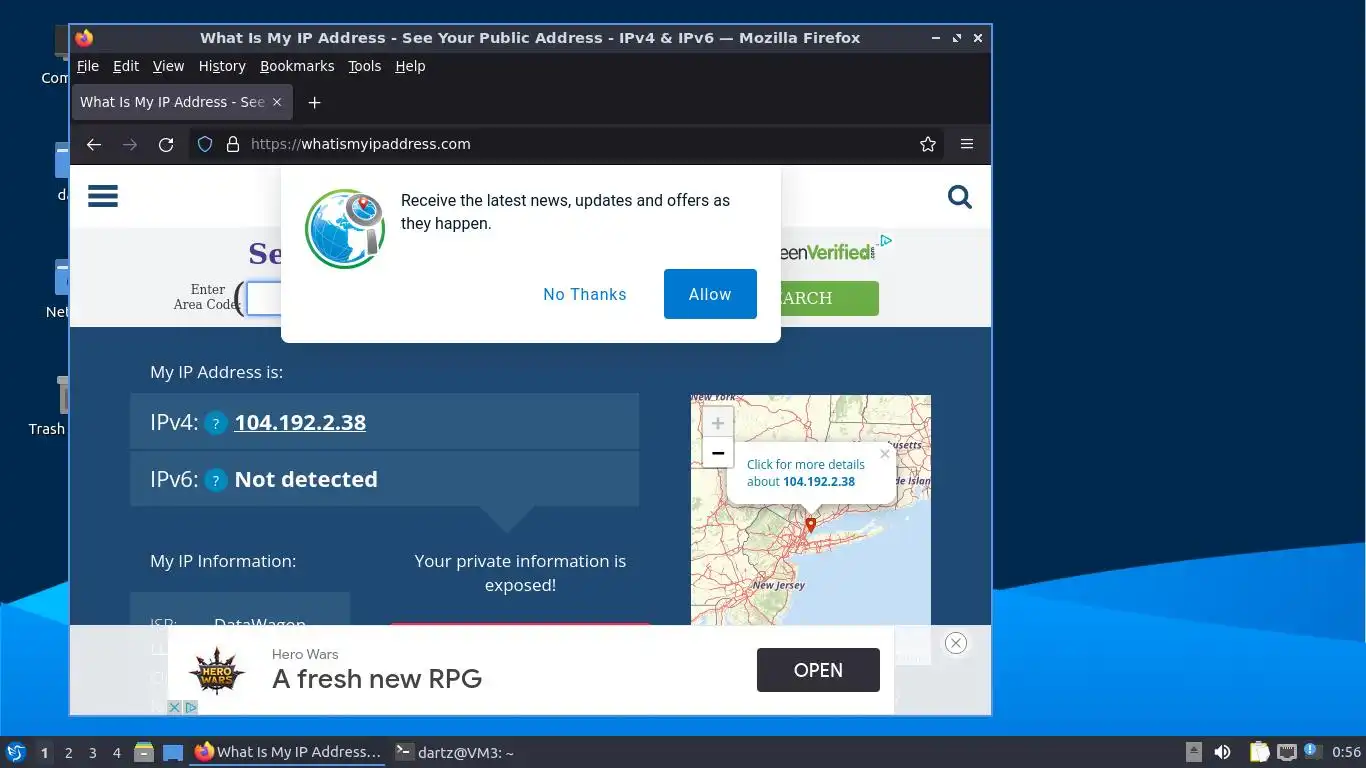Open the clipboard manager tray icon
This screenshot has height=768, width=1366.
pos(1260,752)
